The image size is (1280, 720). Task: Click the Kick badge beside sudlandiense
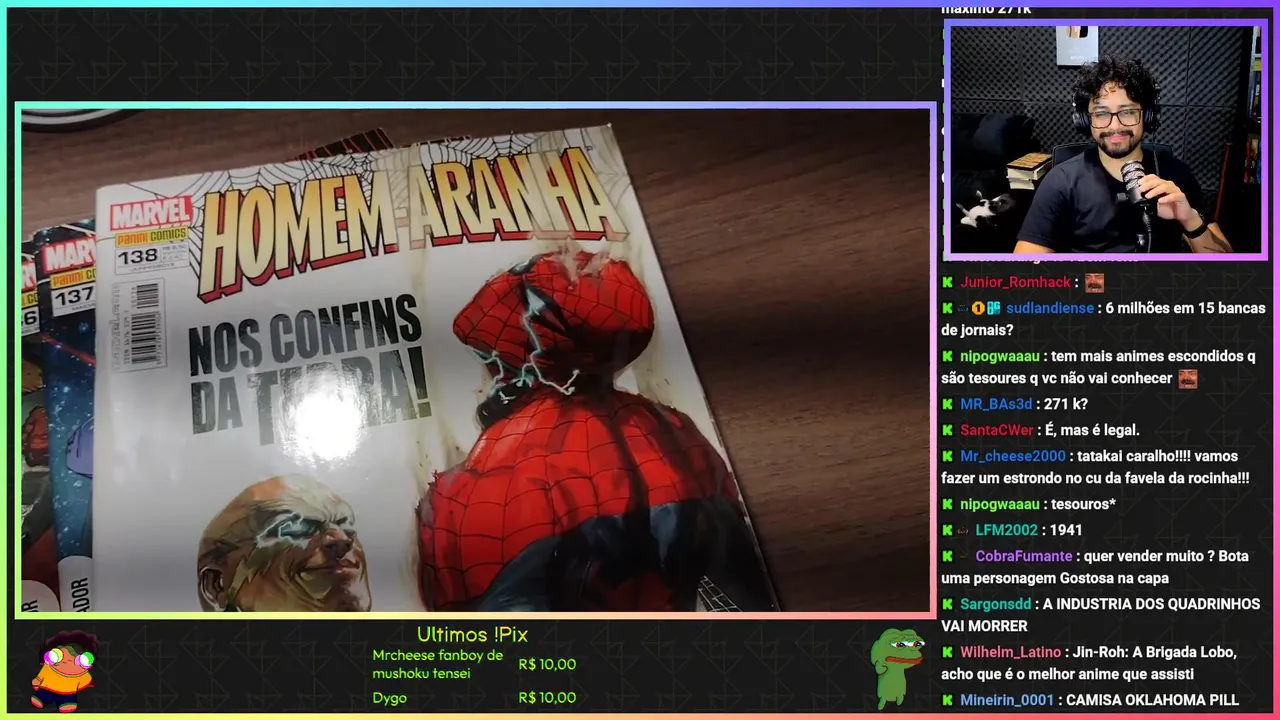(947, 308)
